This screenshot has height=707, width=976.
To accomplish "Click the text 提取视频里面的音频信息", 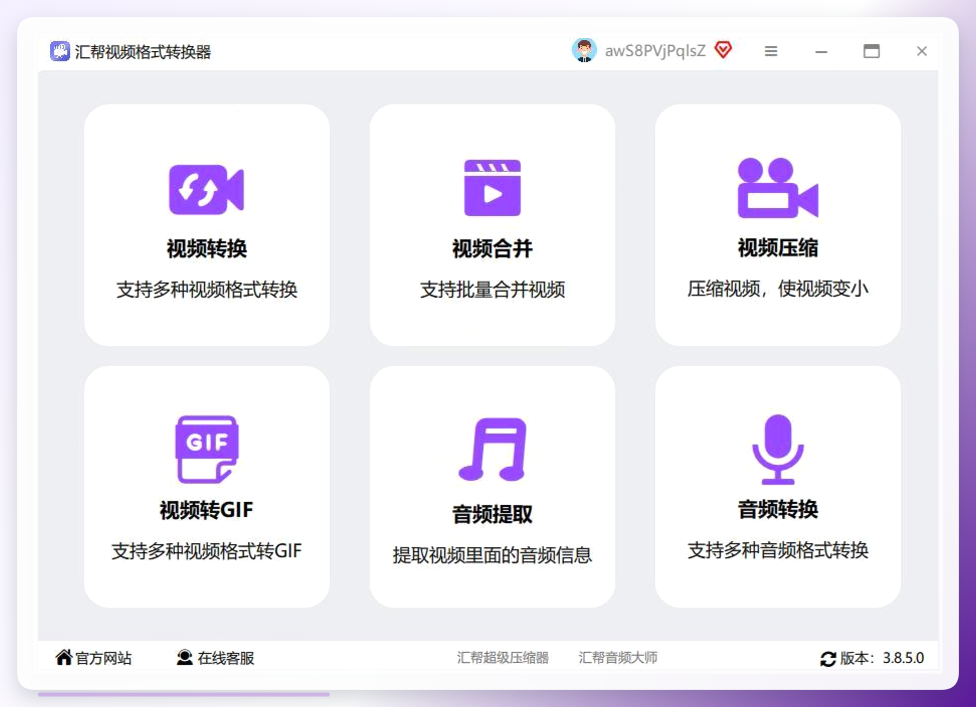I will point(492,555).
